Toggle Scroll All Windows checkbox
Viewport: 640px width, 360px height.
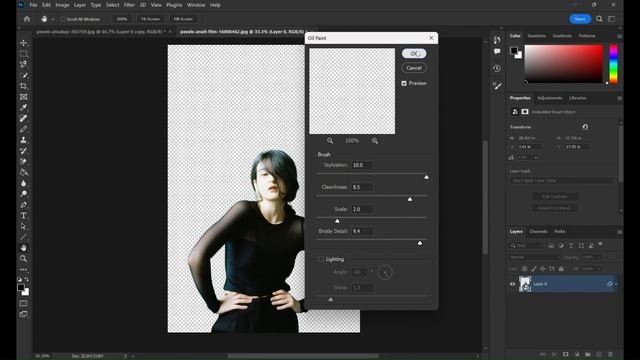pyautogui.click(x=63, y=19)
